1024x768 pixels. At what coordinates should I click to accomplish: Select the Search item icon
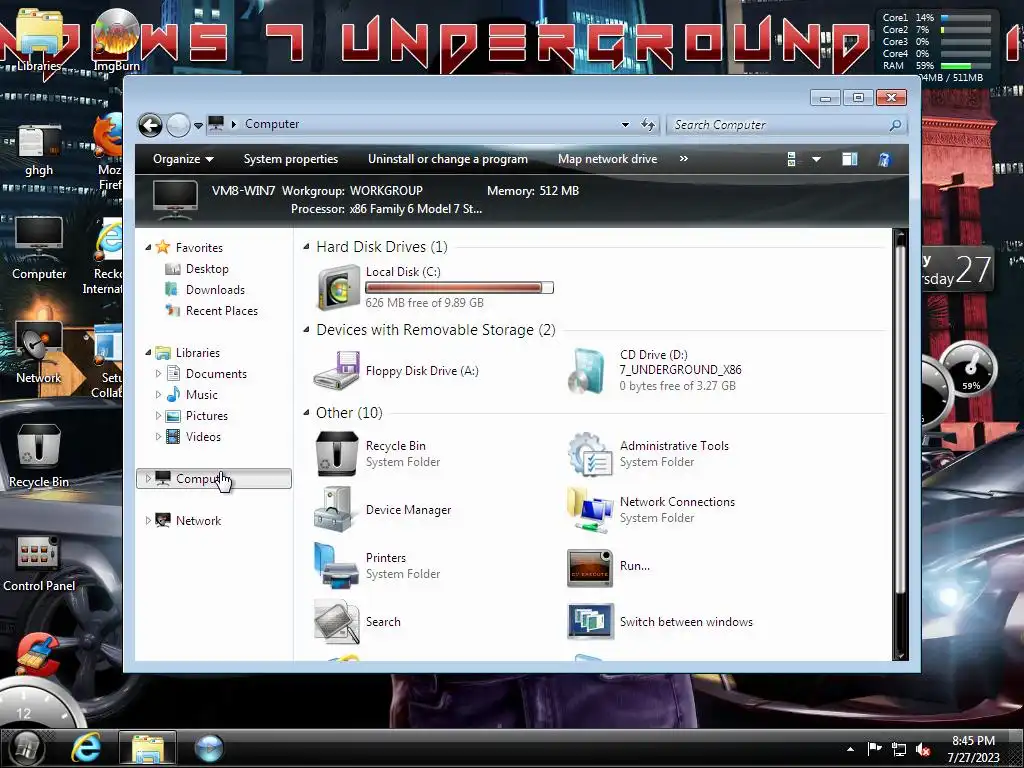[337, 621]
